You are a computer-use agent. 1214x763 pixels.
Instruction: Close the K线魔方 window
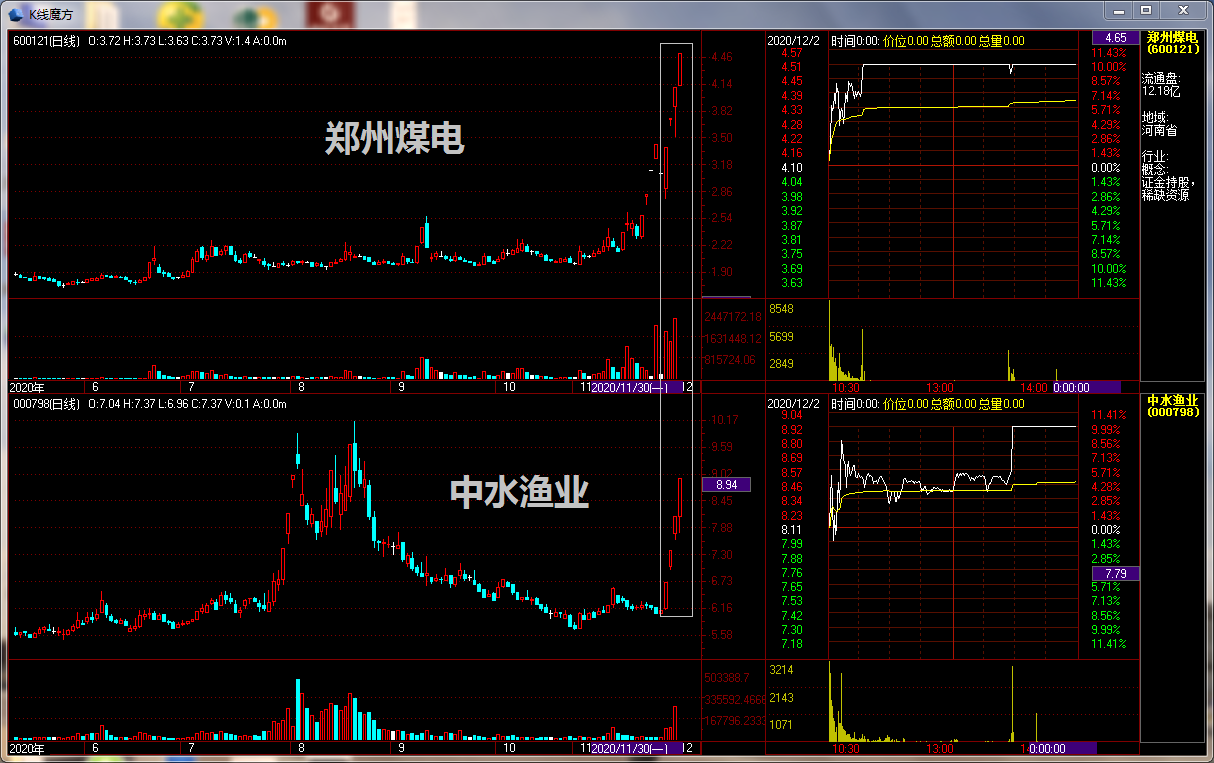pos(1183,10)
